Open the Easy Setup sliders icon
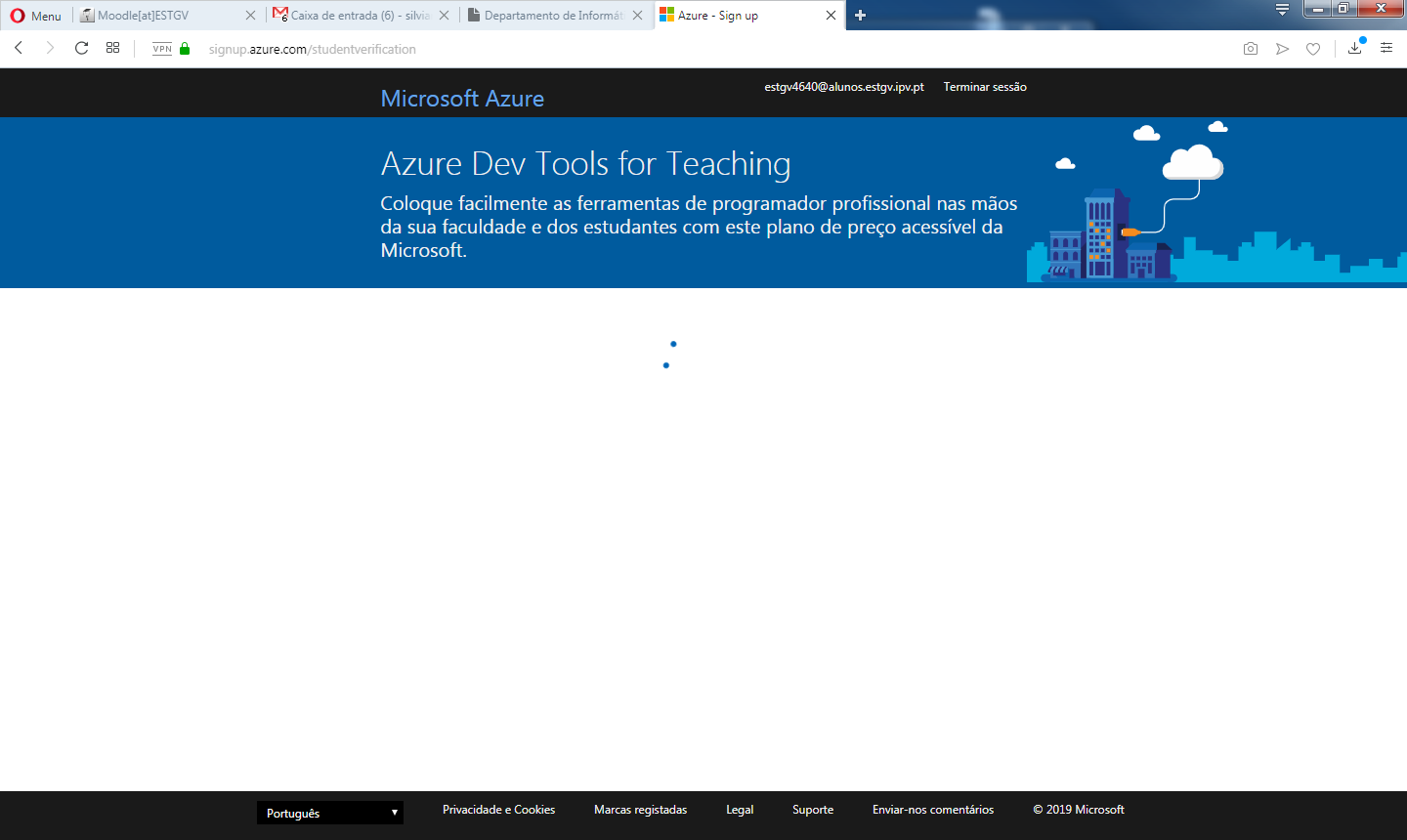 (1386, 48)
